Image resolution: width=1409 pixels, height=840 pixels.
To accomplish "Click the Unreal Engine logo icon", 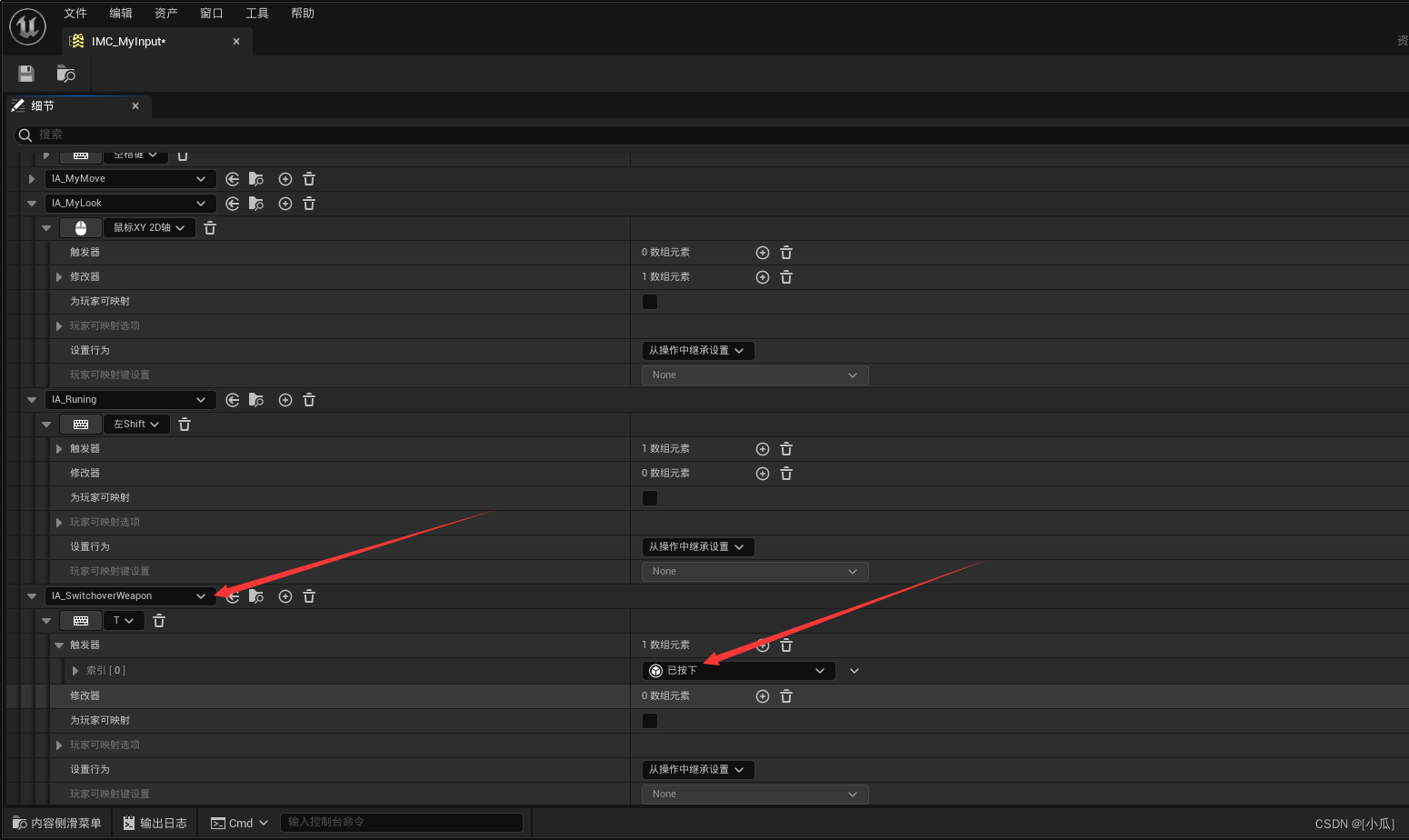I will tap(27, 26).
